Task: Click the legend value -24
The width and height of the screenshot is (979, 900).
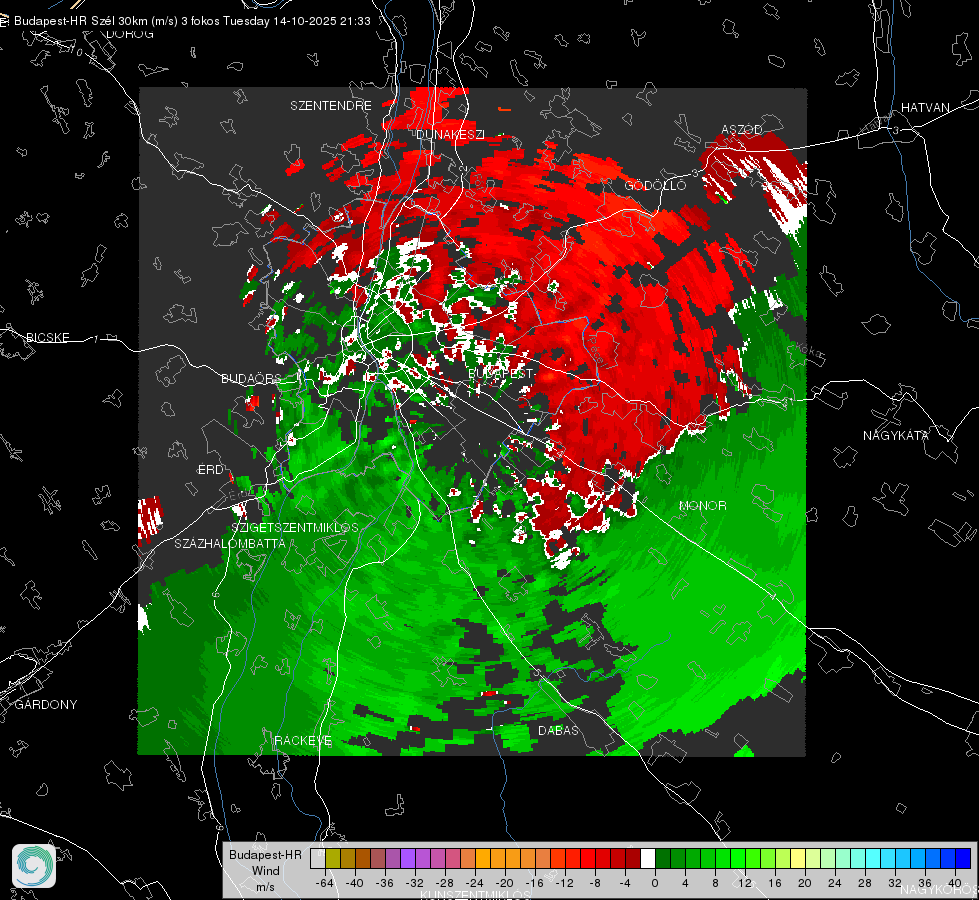Action: click(x=475, y=883)
